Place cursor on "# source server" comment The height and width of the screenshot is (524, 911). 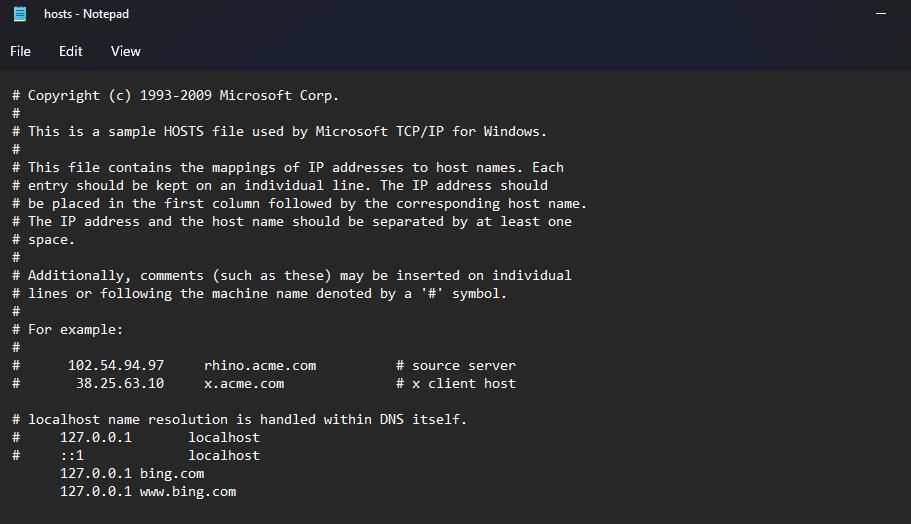click(456, 366)
